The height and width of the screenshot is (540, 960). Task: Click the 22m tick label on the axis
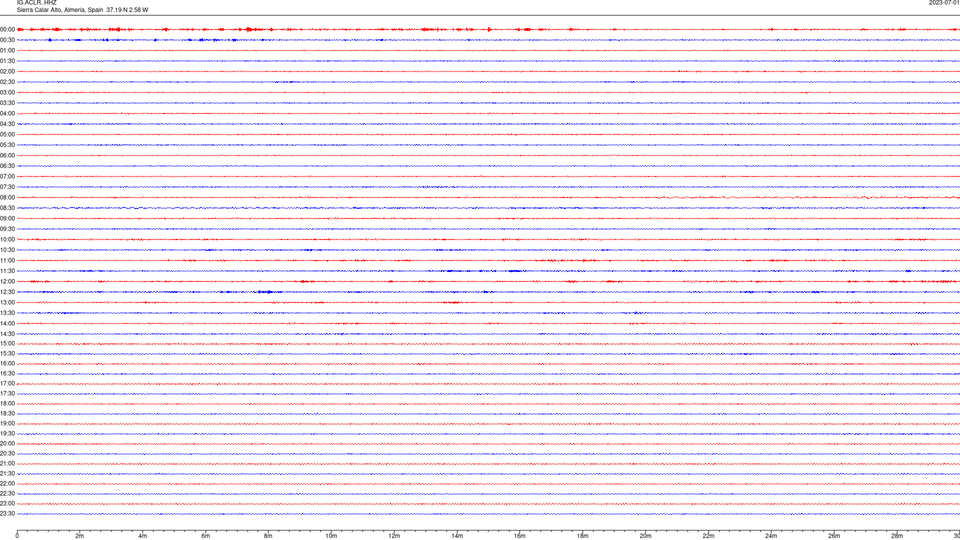pyautogui.click(x=708, y=536)
